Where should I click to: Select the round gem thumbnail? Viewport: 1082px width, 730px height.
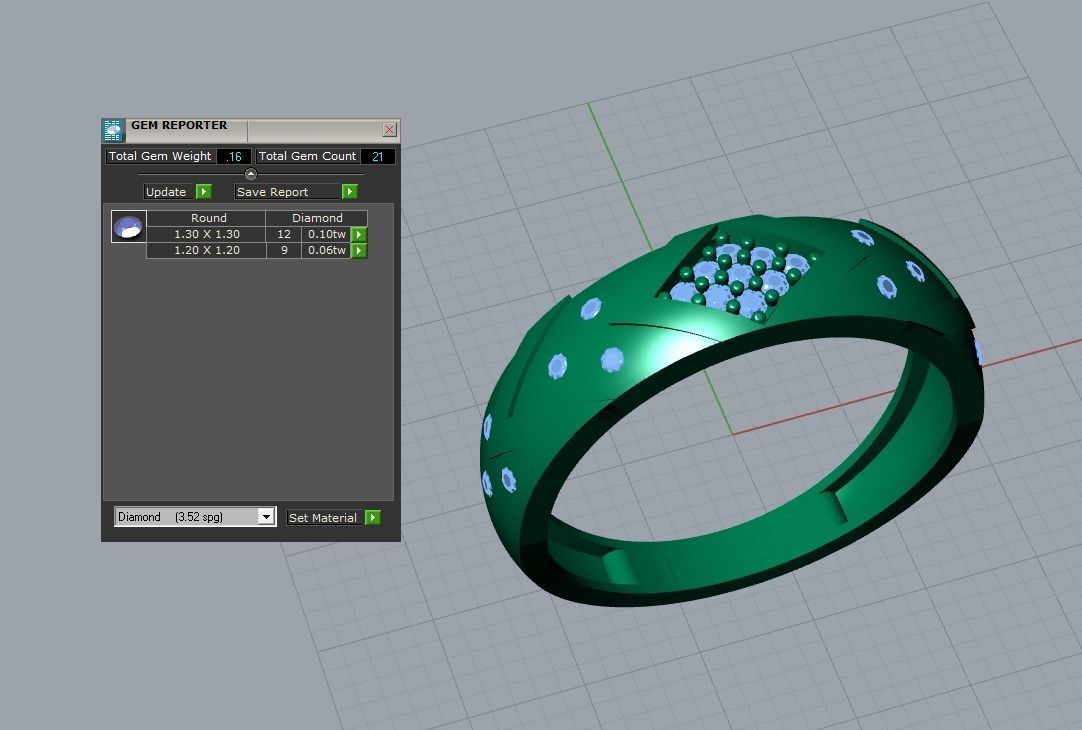click(128, 226)
